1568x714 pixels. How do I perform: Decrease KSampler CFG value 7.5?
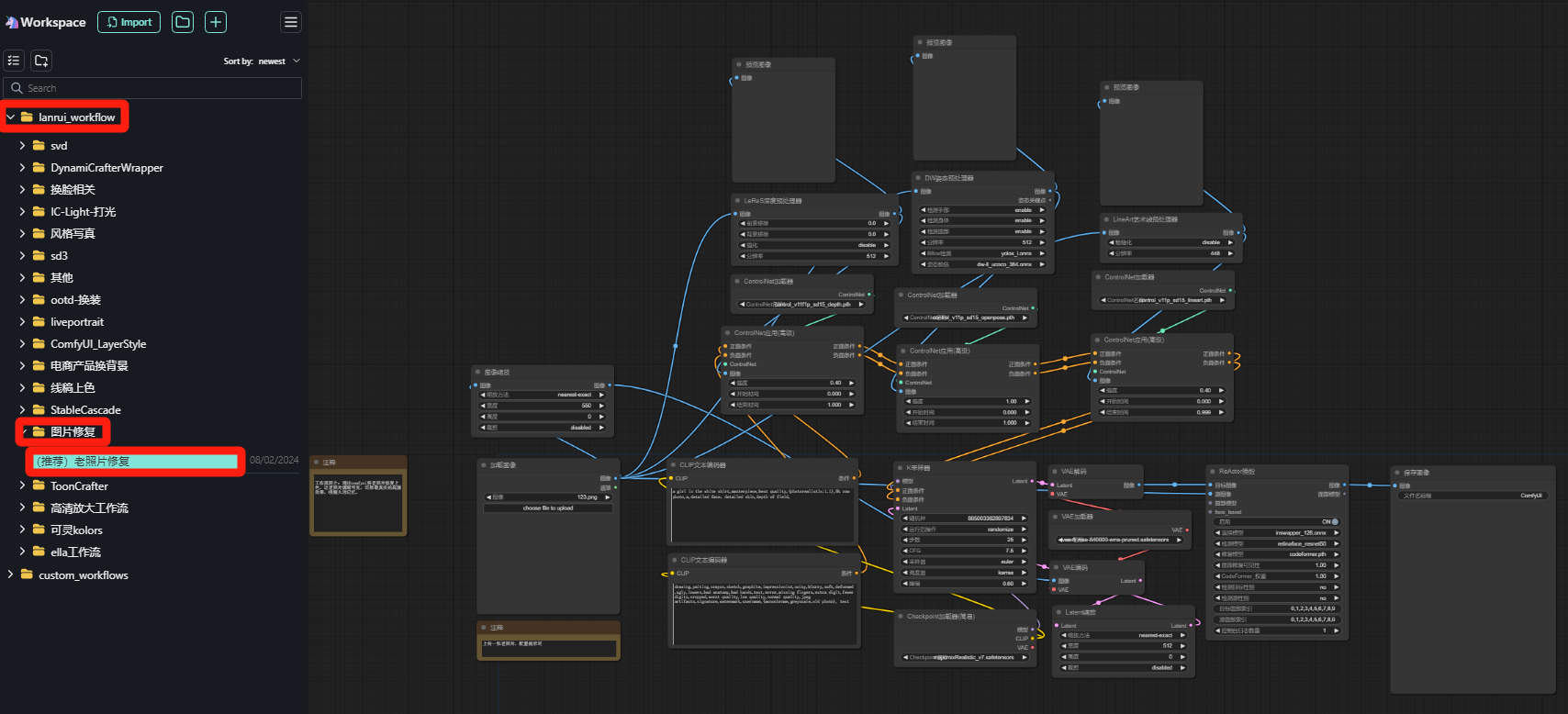tap(903, 551)
